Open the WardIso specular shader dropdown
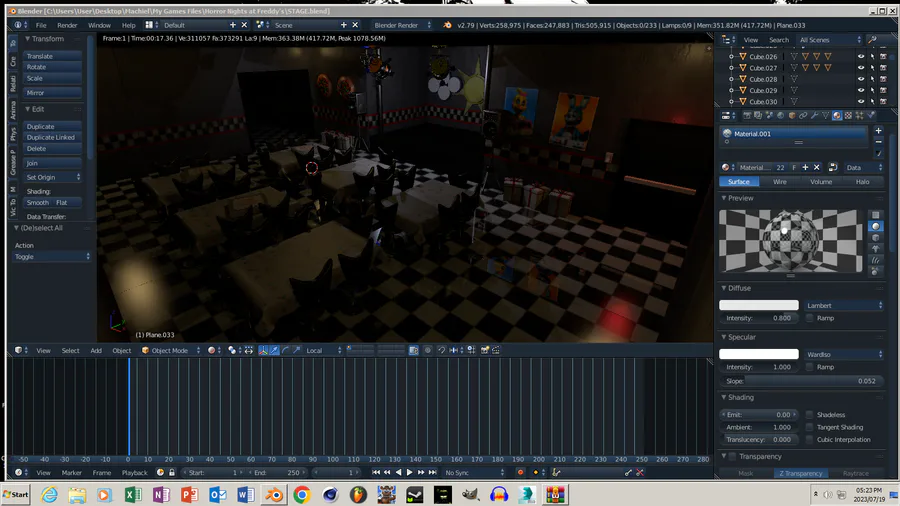This screenshot has height=506, width=900. click(x=844, y=354)
